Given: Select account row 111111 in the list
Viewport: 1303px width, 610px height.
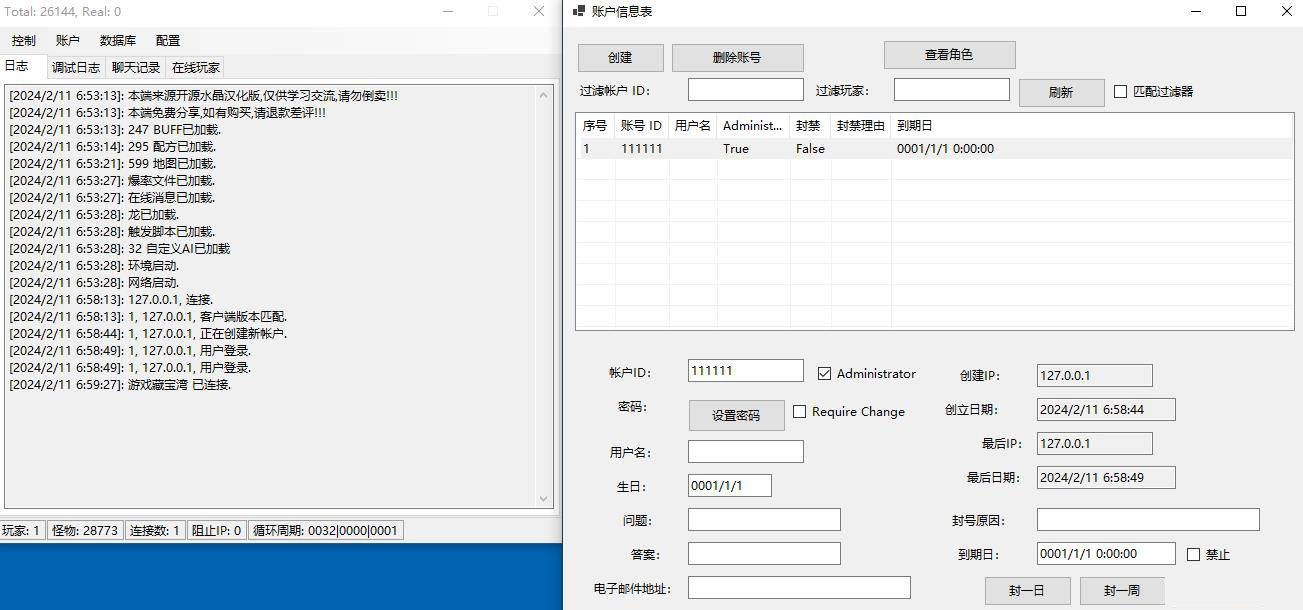Looking at the screenshot, I should point(934,149).
